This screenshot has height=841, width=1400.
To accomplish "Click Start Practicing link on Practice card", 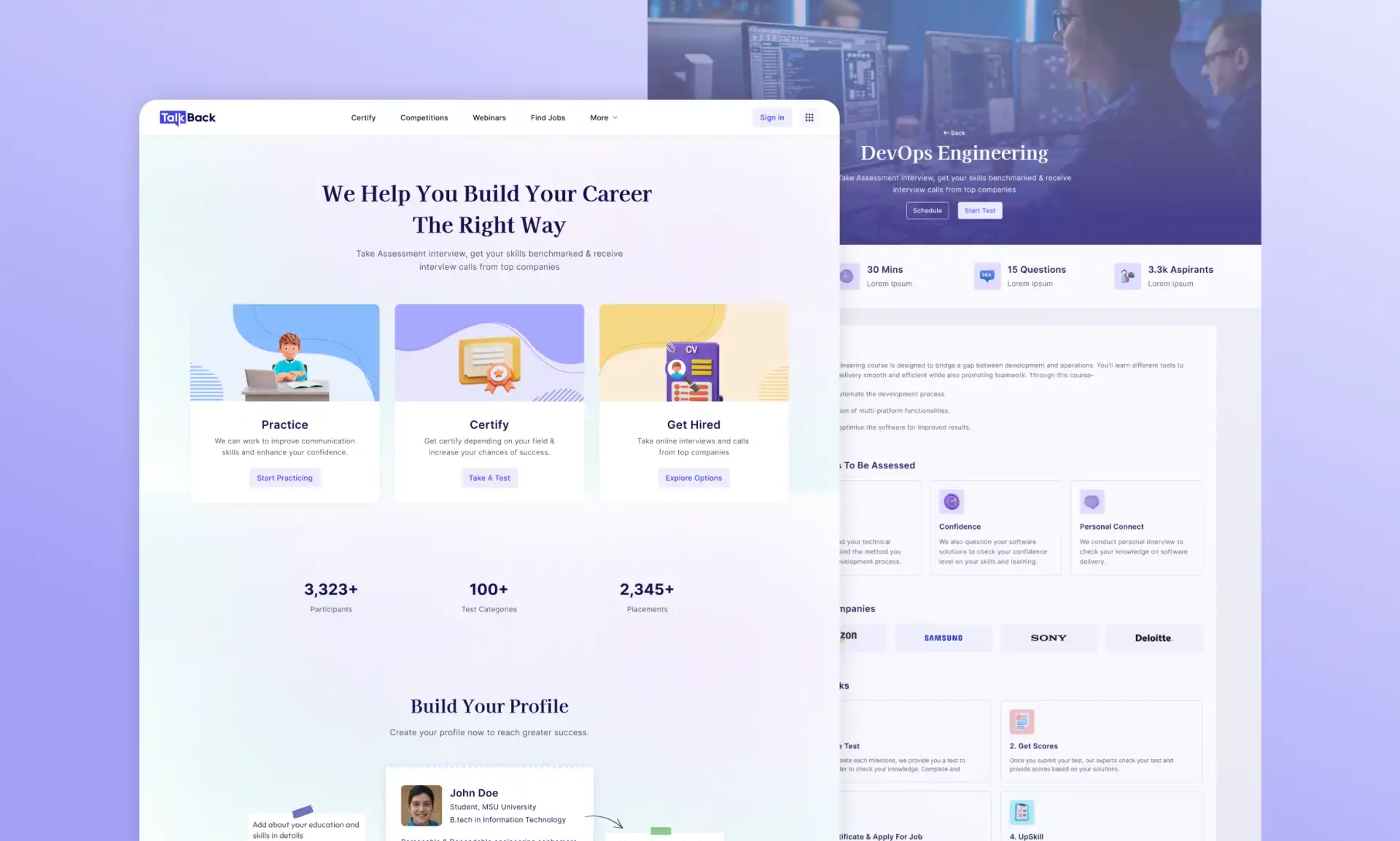I will [284, 477].
